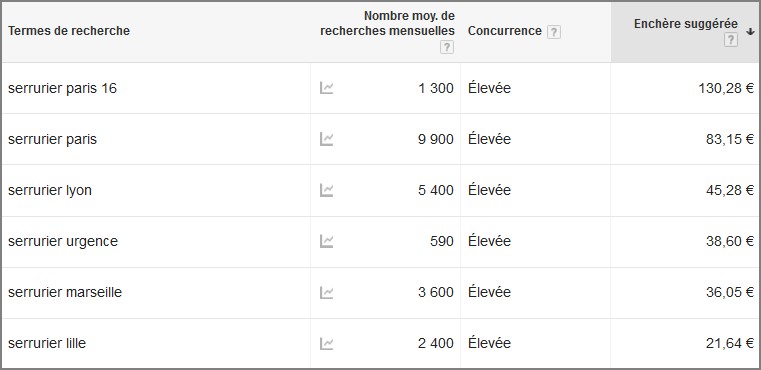Show trend chart icon for serrurier lille

[326, 343]
